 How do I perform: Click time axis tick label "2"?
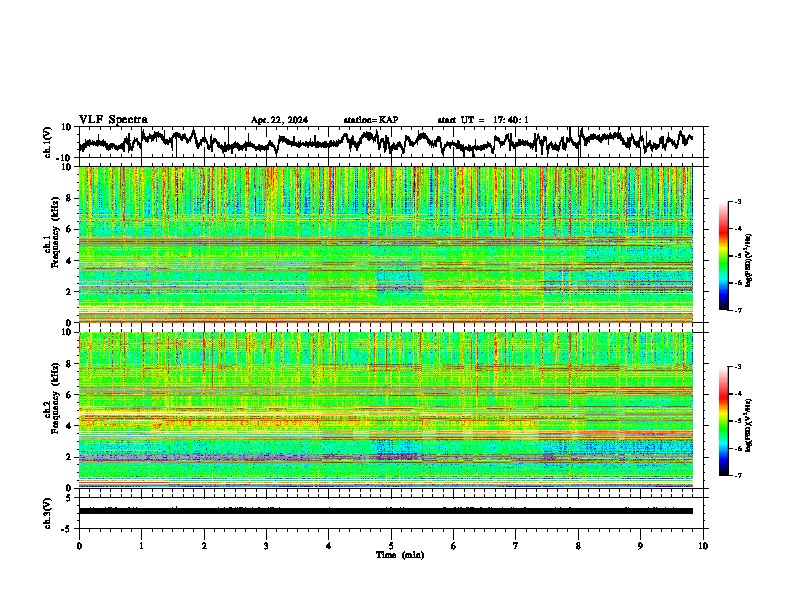204,546
